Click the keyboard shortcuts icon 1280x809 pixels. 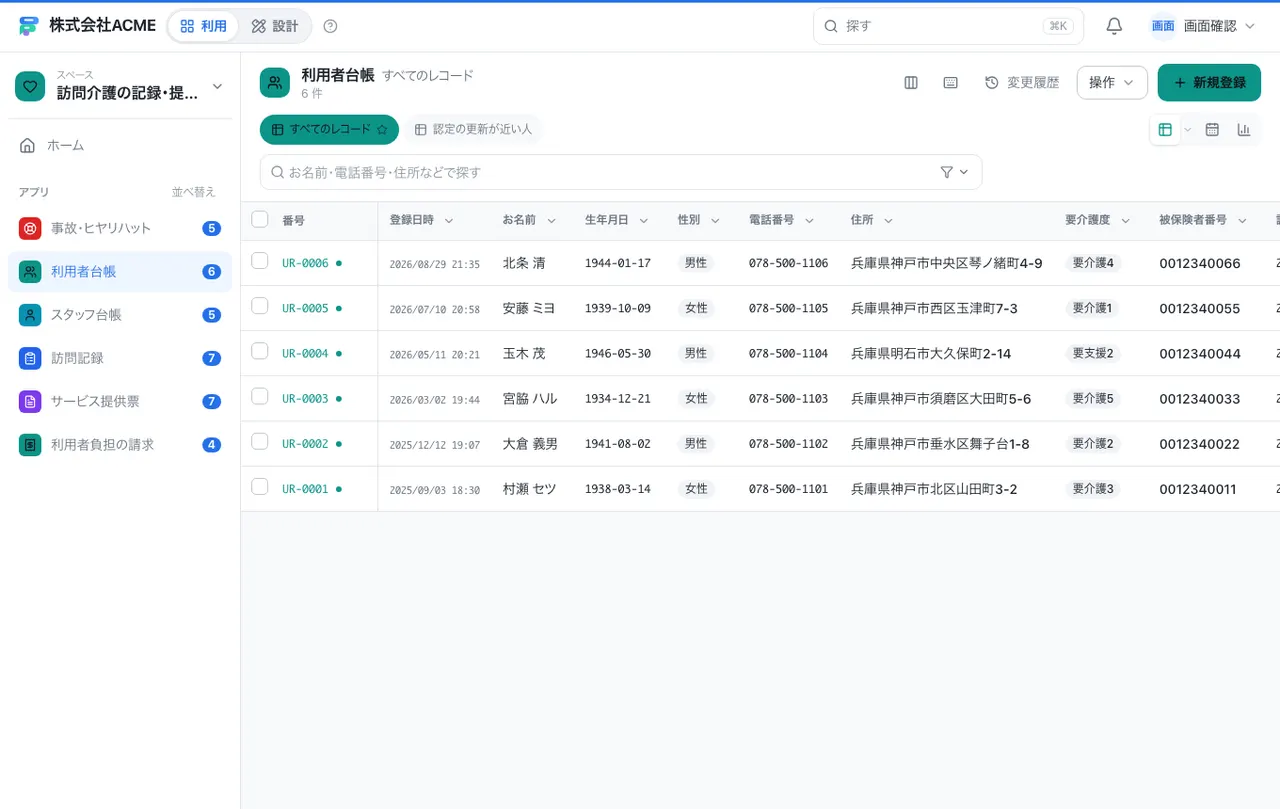(951, 83)
